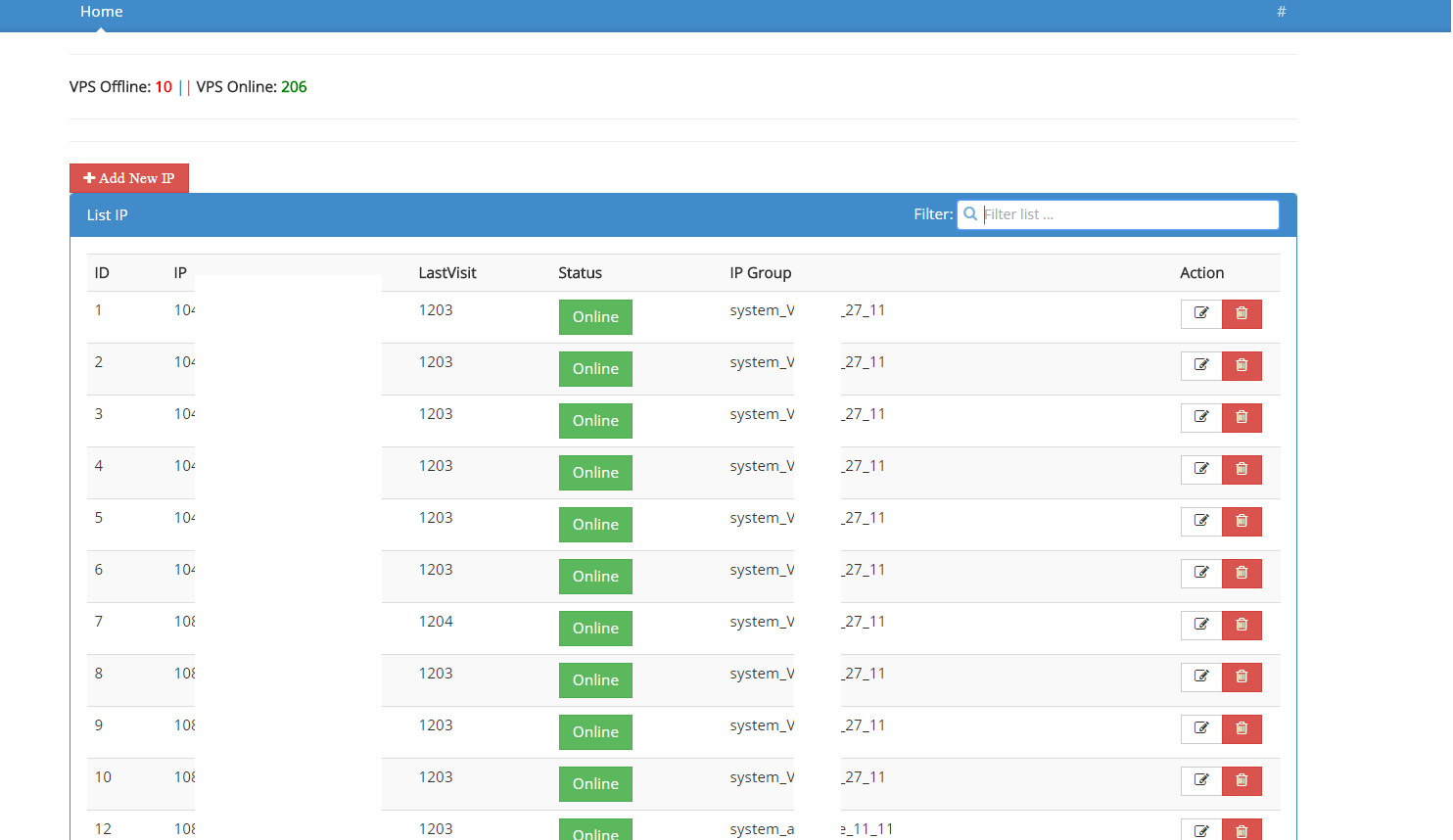Delete the IP entry with ID 4
Image resolution: width=1453 pixels, height=840 pixels.
click(1242, 470)
